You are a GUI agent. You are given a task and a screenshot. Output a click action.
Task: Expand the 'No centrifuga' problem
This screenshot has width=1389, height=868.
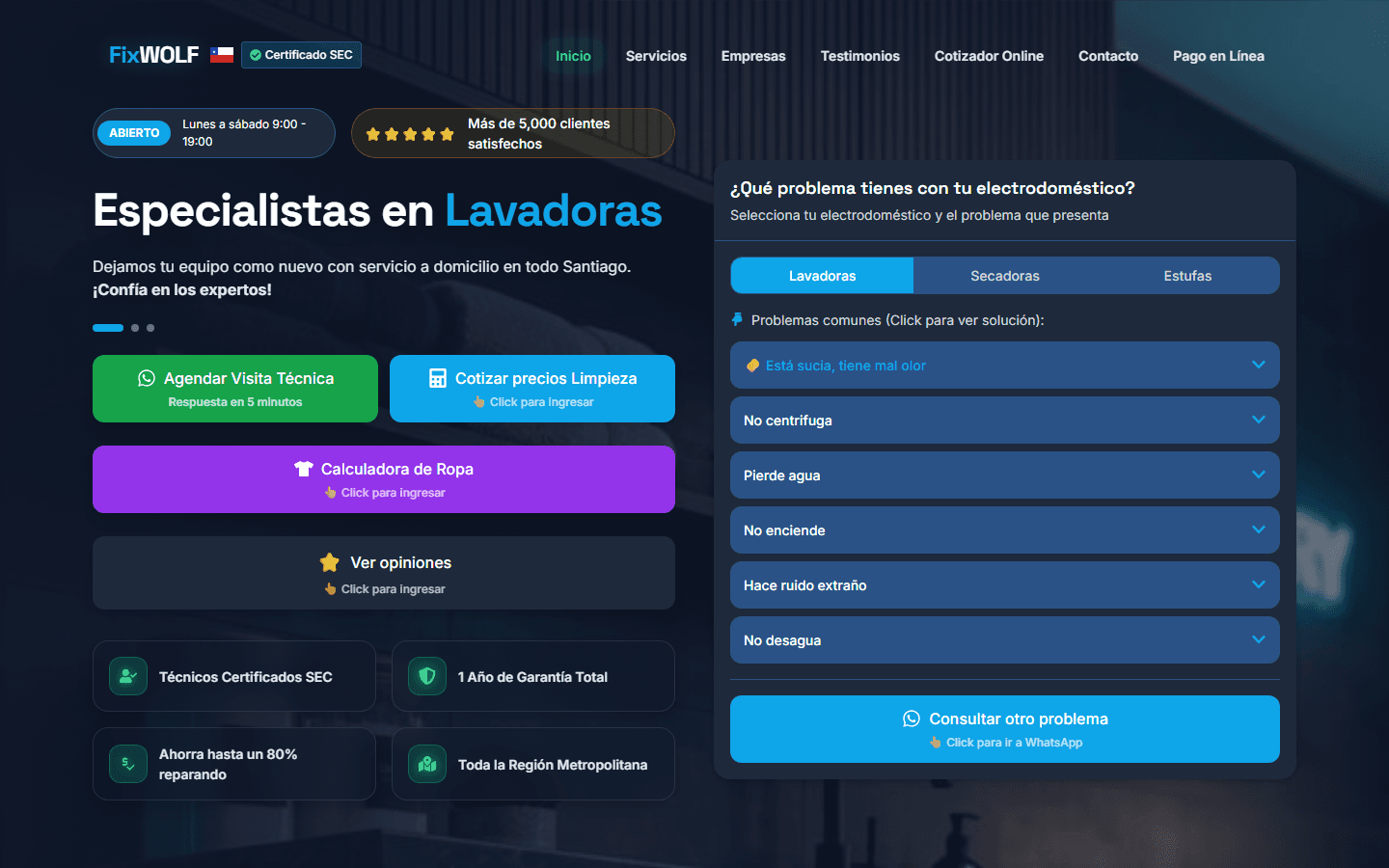coord(1005,420)
